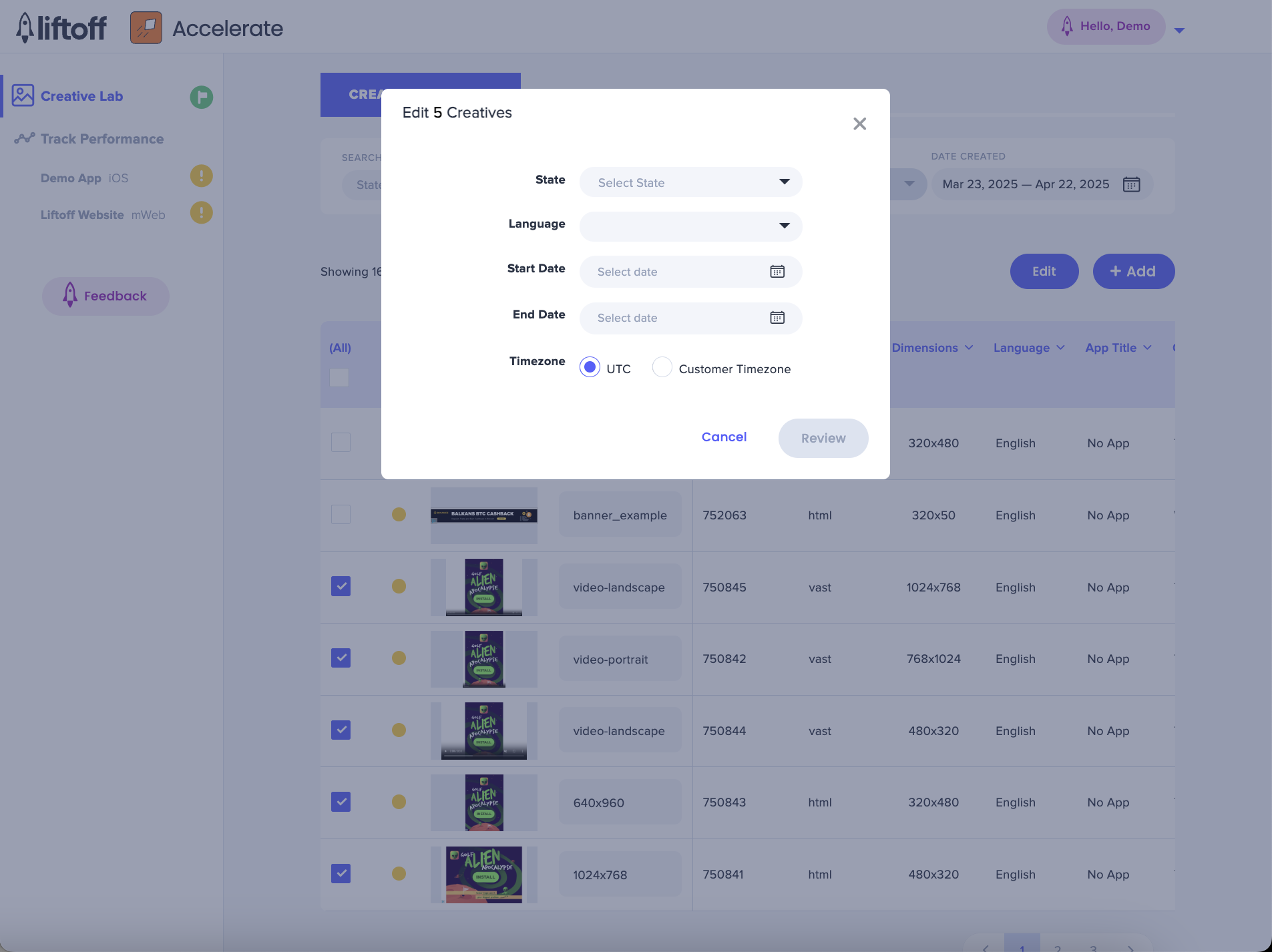The width and height of the screenshot is (1272, 952).
Task: Open Creative Lab in sidebar
Action: pos(81,96)
